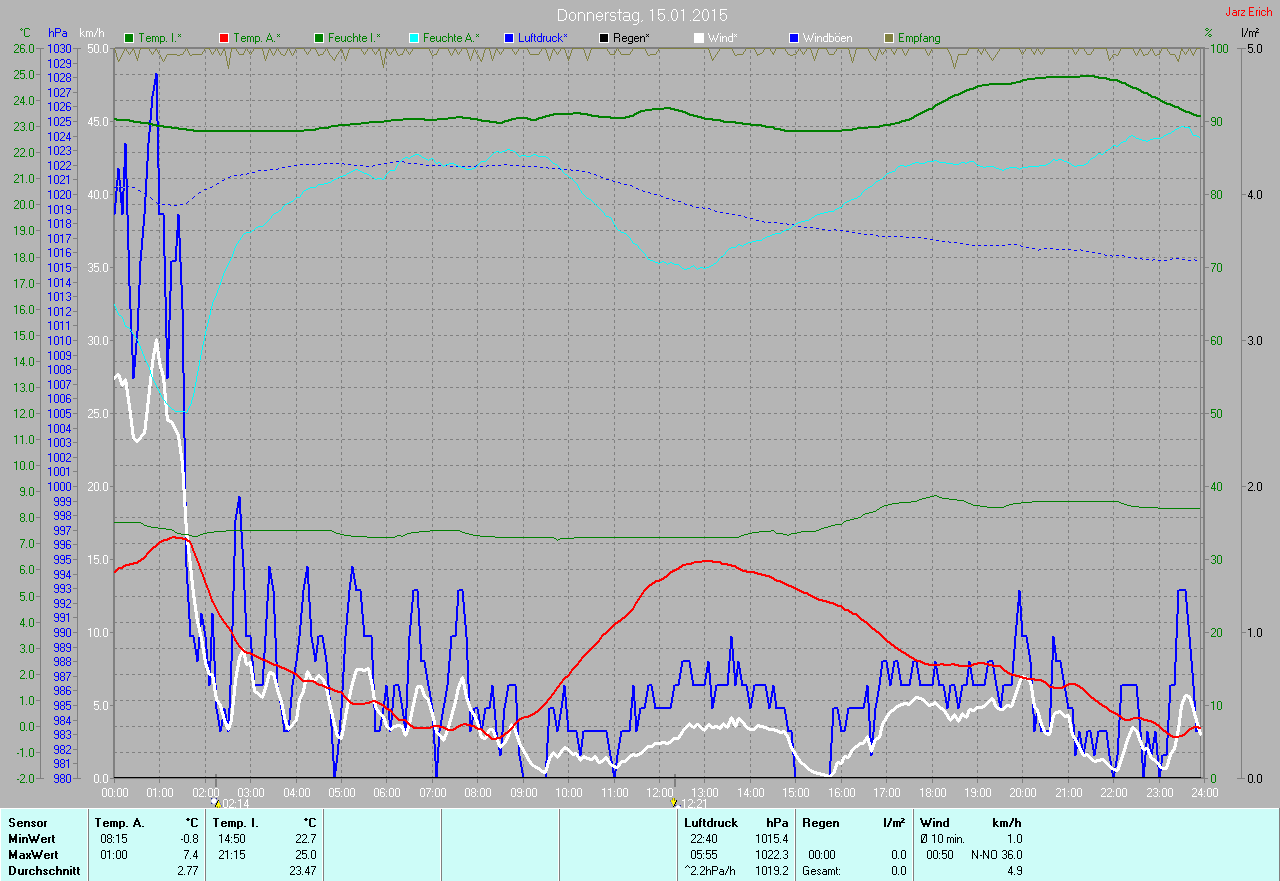The width and height of the screenshot is (1280, 881).
Task: Click the '4.9' average wind value
Action: (x=1014, y=871)
